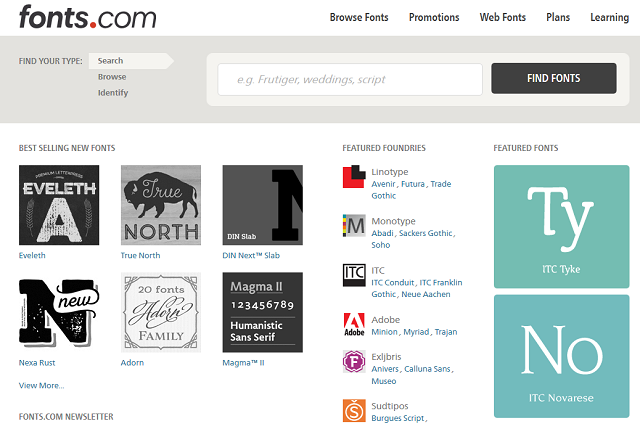This screenshot has width=640, height=424.
Task: Click the Adobe foundry name text
Action: (386, 320)
